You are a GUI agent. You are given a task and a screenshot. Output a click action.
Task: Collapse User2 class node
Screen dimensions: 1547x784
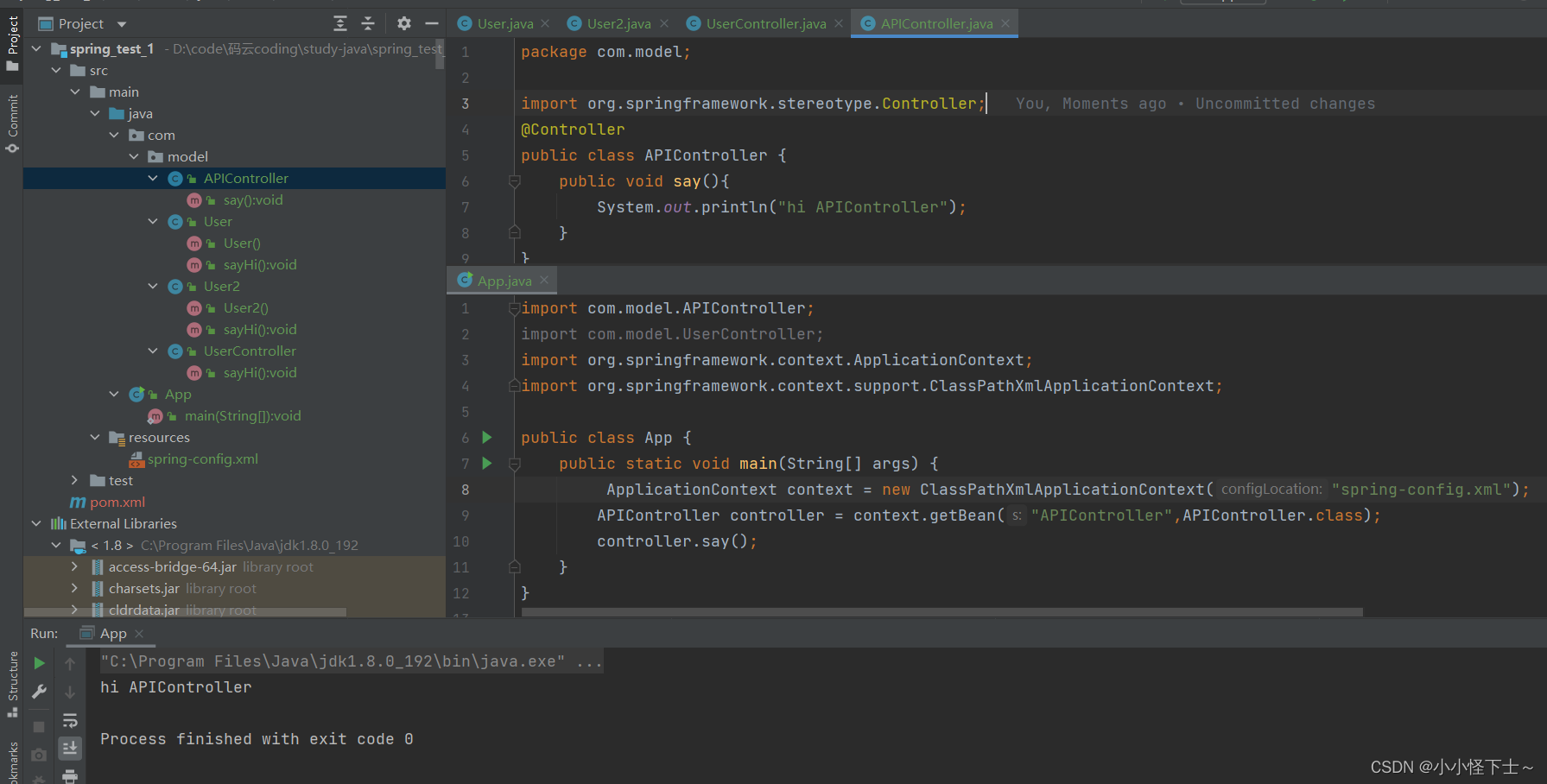pos(153,286)
